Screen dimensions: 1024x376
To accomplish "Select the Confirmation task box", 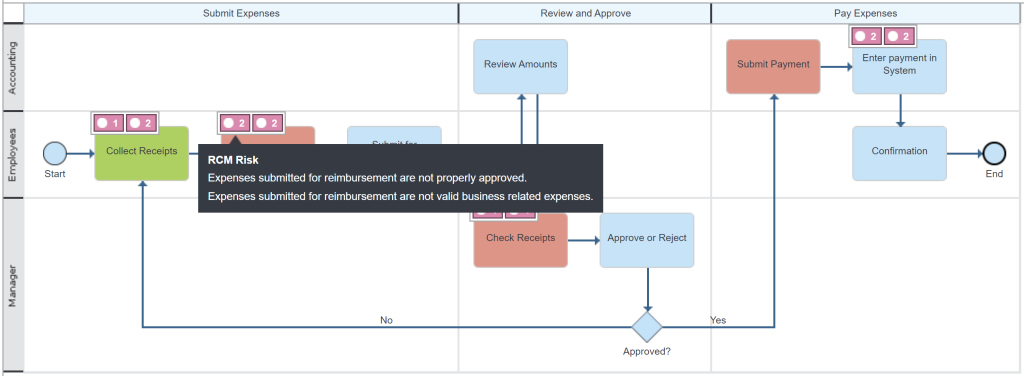I will pos(899,153).
